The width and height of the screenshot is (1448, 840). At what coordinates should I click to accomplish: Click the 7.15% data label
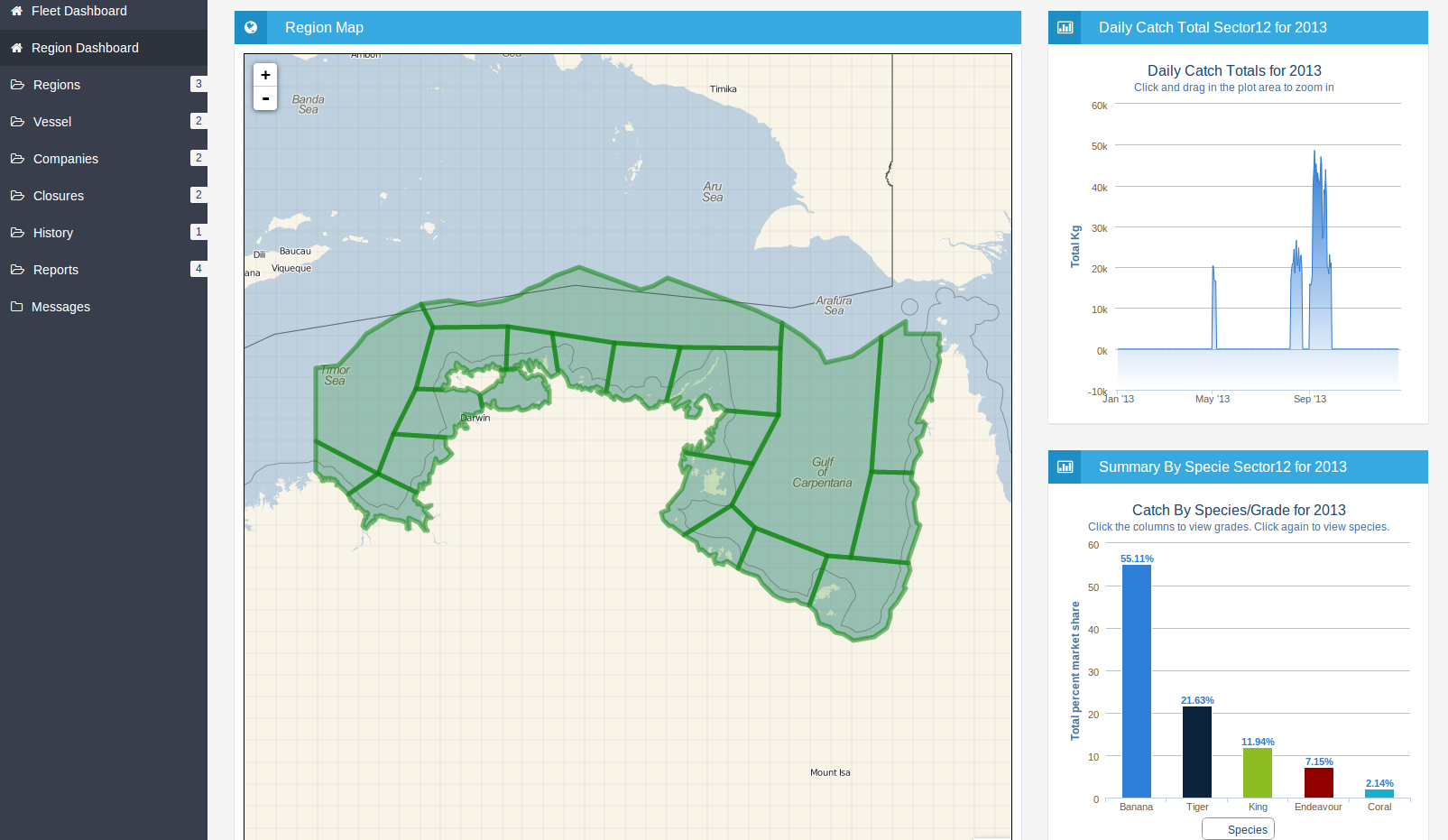coord(1319,762)
